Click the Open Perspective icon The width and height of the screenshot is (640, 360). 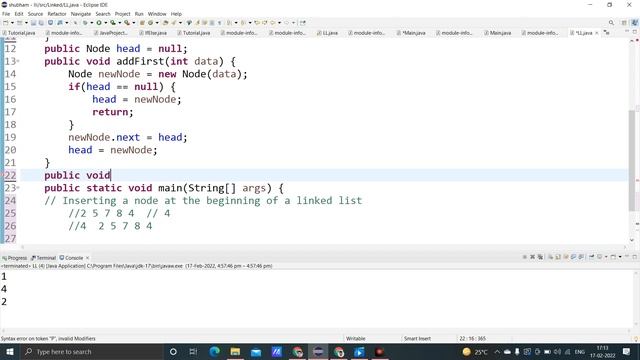624,23
